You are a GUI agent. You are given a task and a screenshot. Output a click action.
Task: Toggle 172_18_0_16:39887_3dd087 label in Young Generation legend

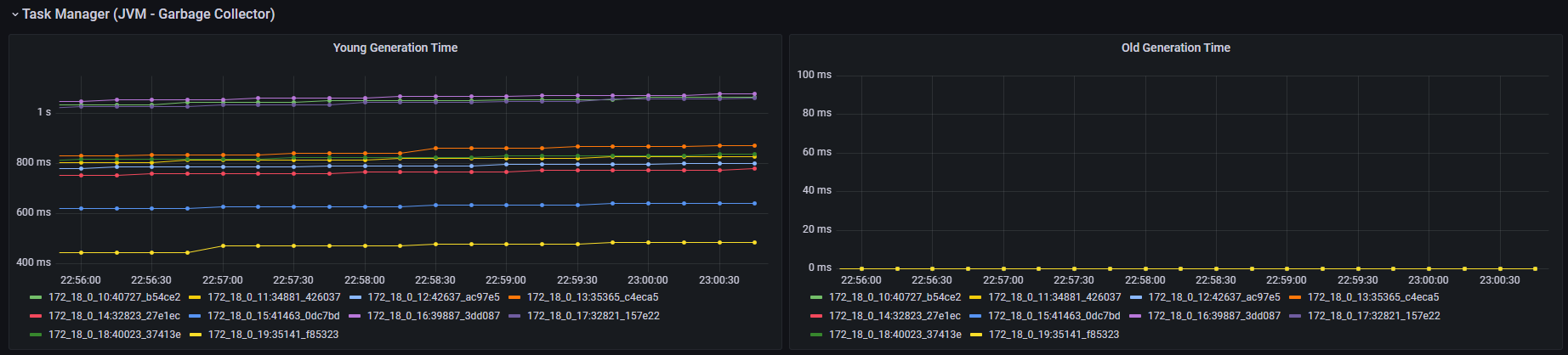(433, 316)
